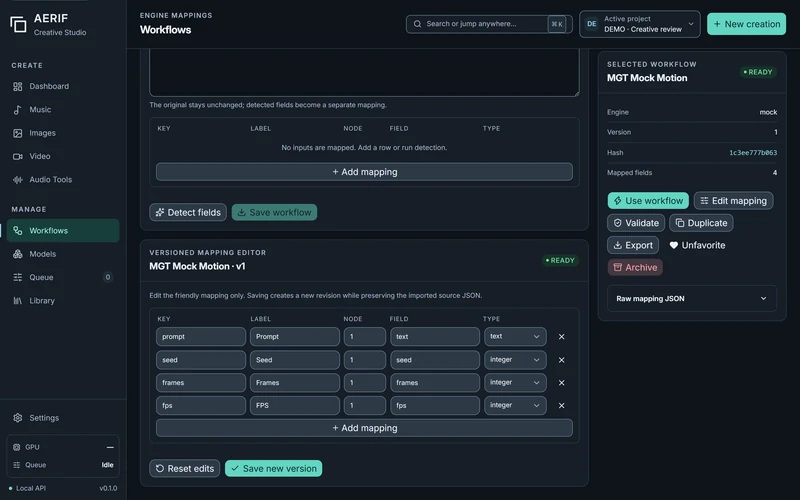Click the Validate shield icon

click(x=617, y=223)
